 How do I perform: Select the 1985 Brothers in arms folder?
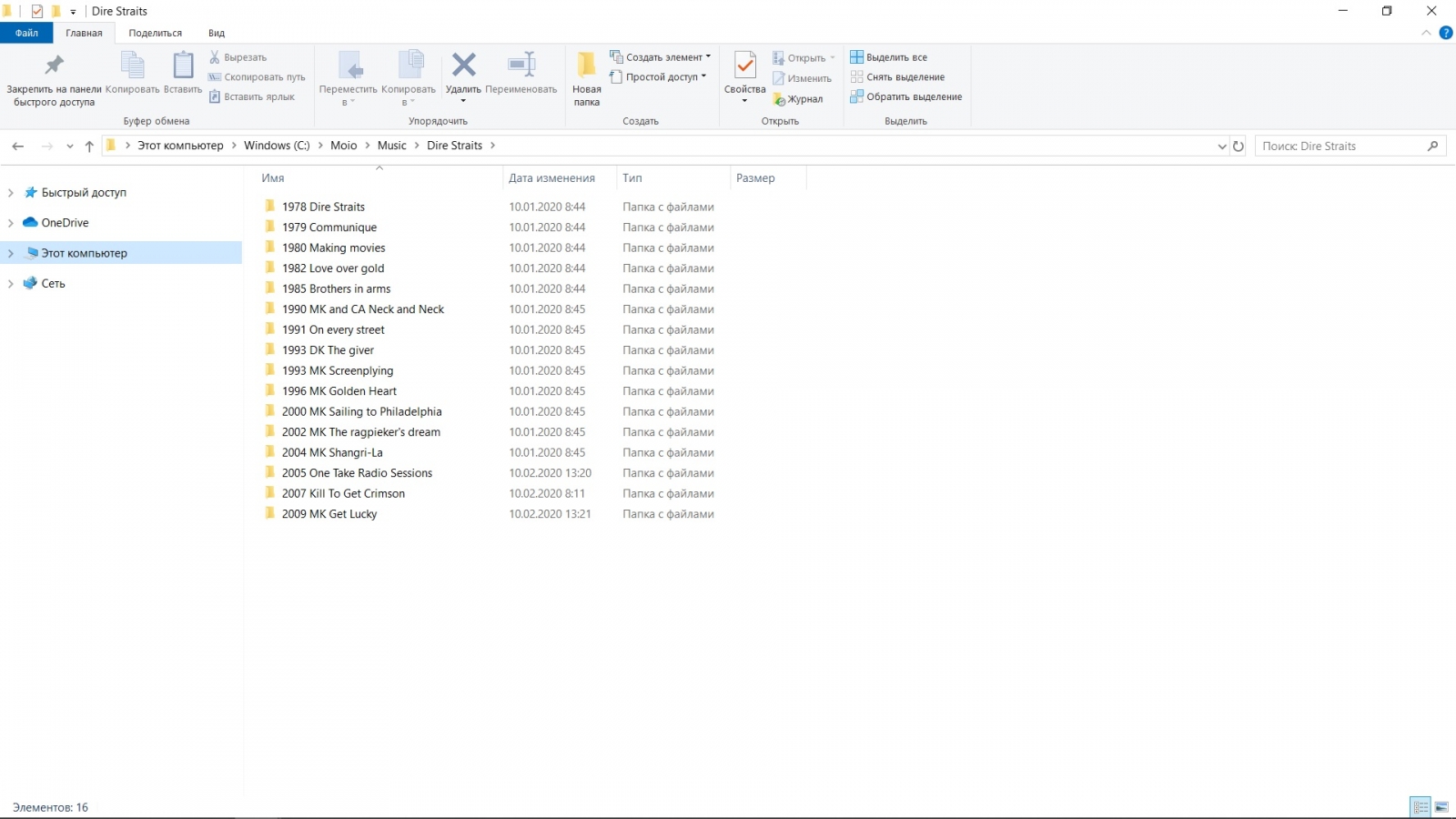tap(336, 288)
